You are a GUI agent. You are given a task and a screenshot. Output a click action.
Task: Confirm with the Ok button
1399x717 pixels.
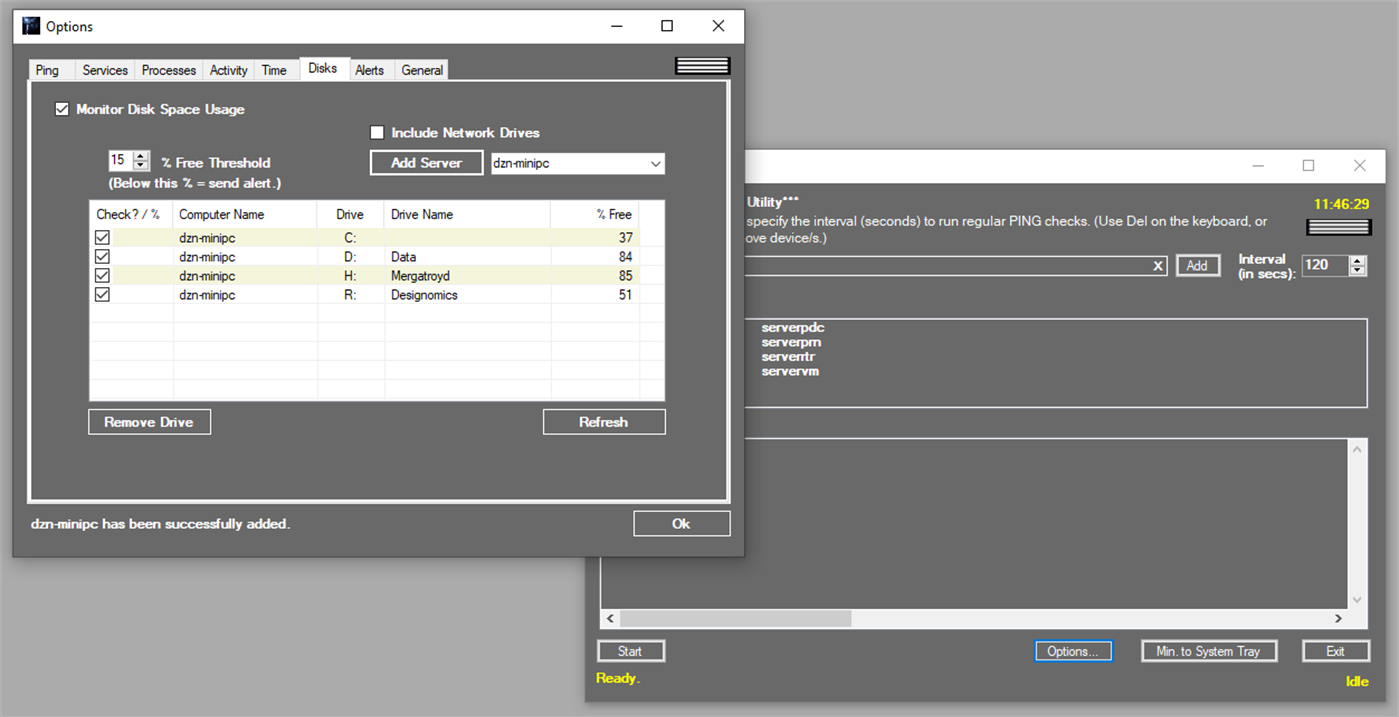click(681, 524)
